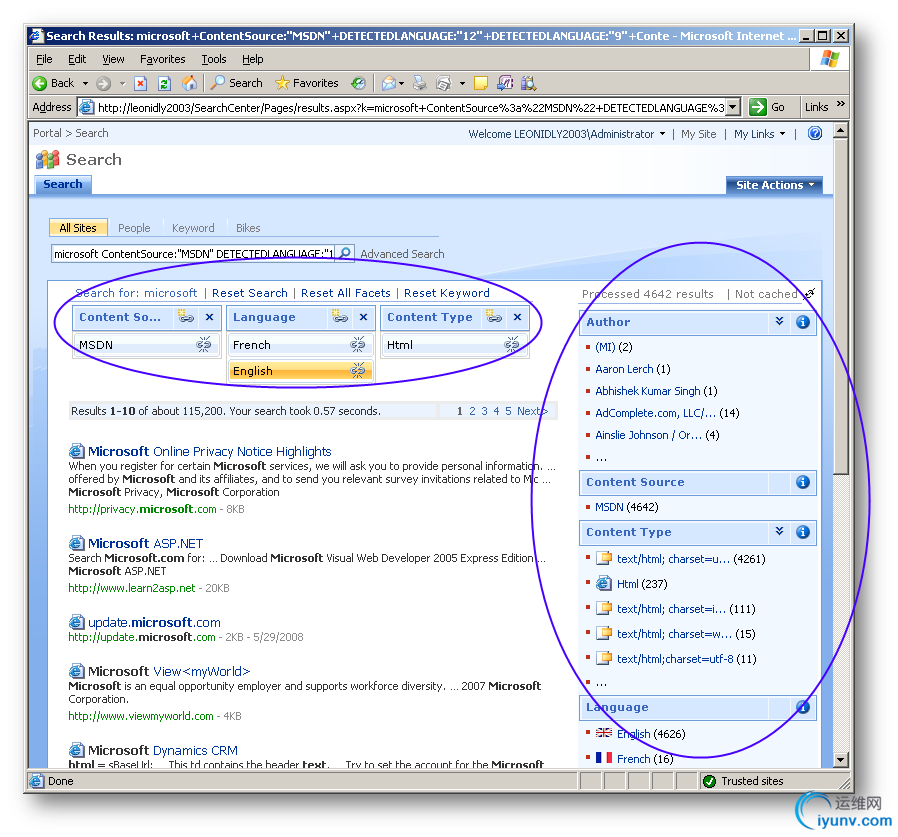Image resolution: width=898 pixels, height=837 pixels.
Task: Toggle exclude on Html facet value
Action: [x=512, y=344]
